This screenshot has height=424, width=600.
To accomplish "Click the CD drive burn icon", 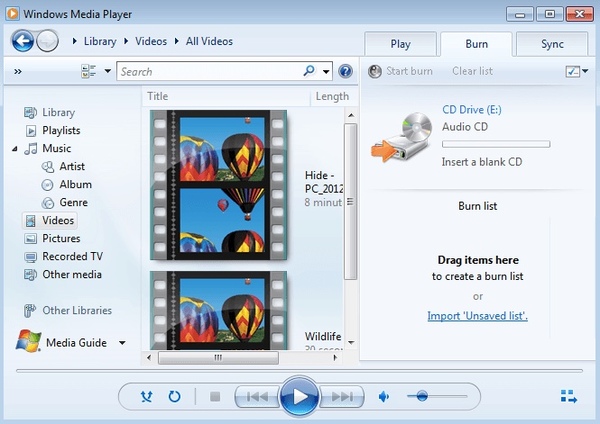I will (401, 137).
